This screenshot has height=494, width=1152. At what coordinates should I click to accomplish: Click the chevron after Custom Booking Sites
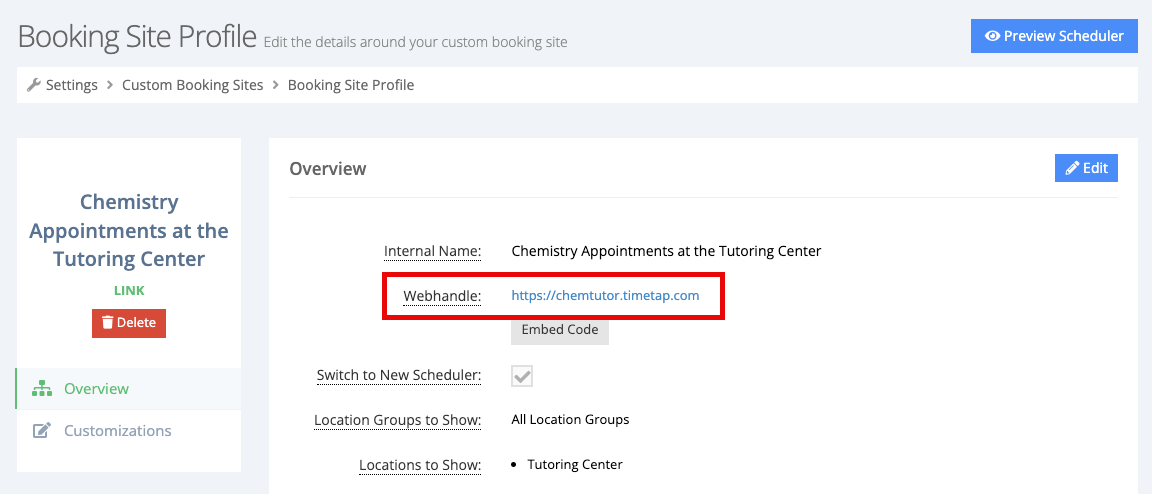pos(276,85)
